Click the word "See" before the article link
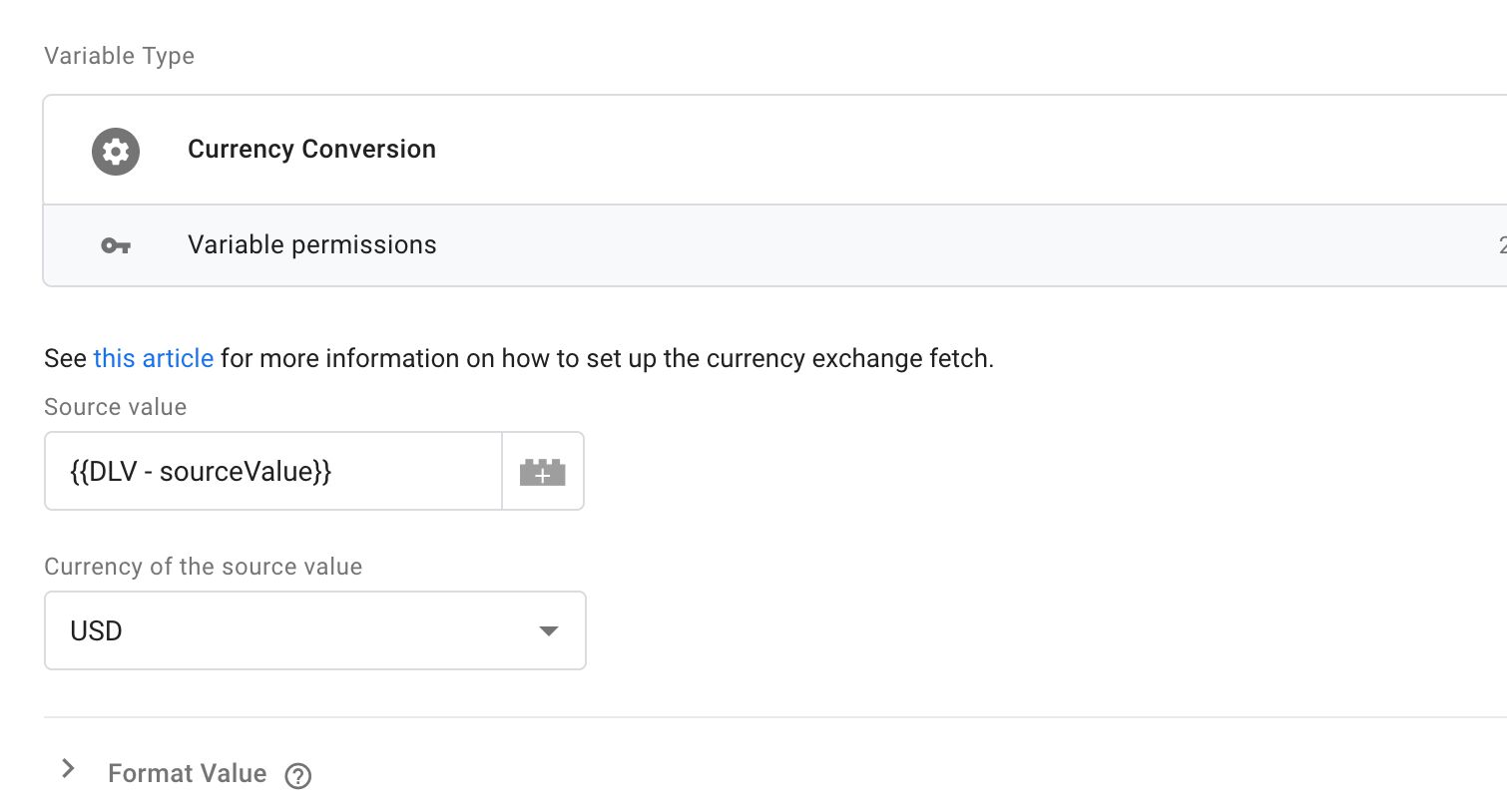Image resolution: width=1507 pixels, height=812 pixels. pyautogui.click(x=65, y=358)
